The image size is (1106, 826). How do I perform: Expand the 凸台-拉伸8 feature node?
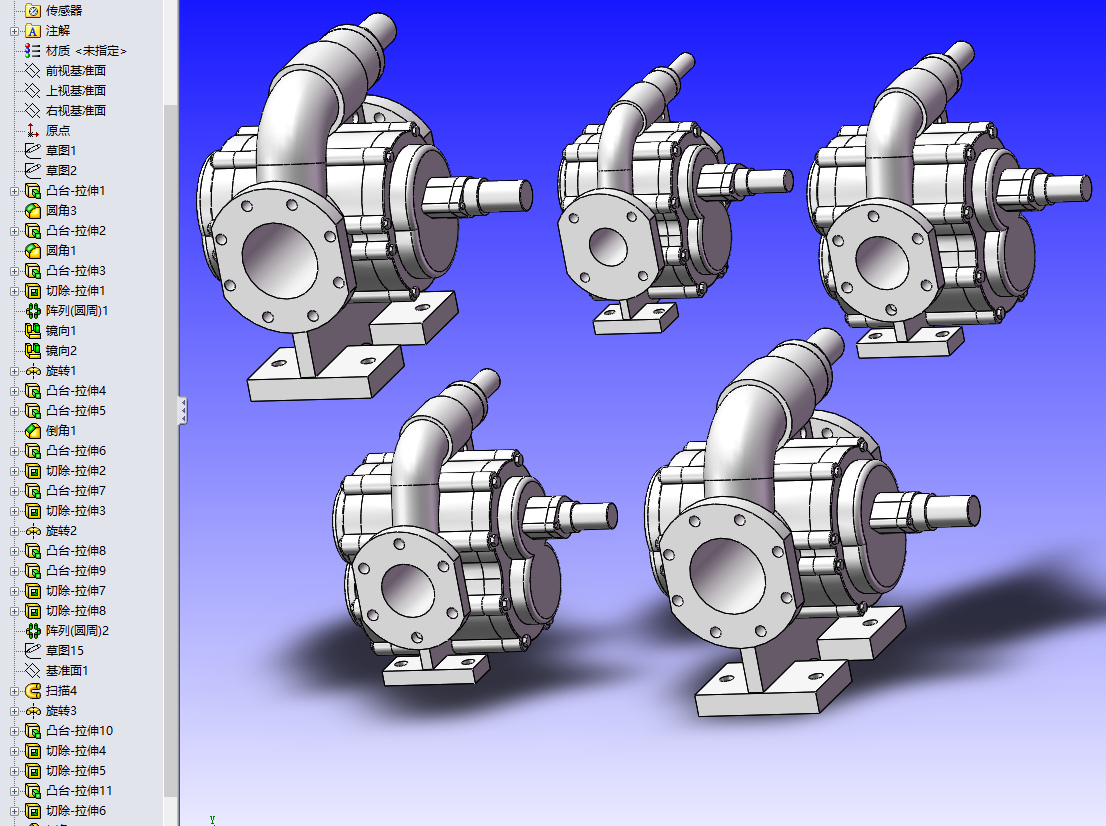coord(14,550)
